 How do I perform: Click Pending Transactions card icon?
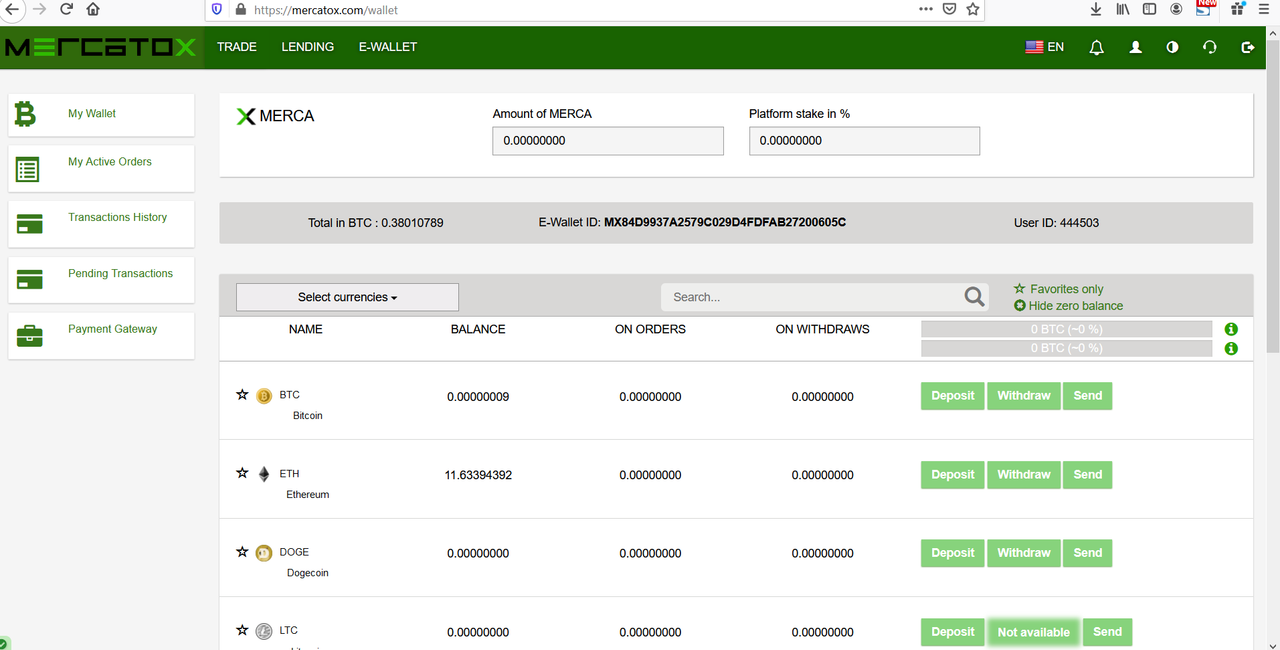[x=29, y=280]
